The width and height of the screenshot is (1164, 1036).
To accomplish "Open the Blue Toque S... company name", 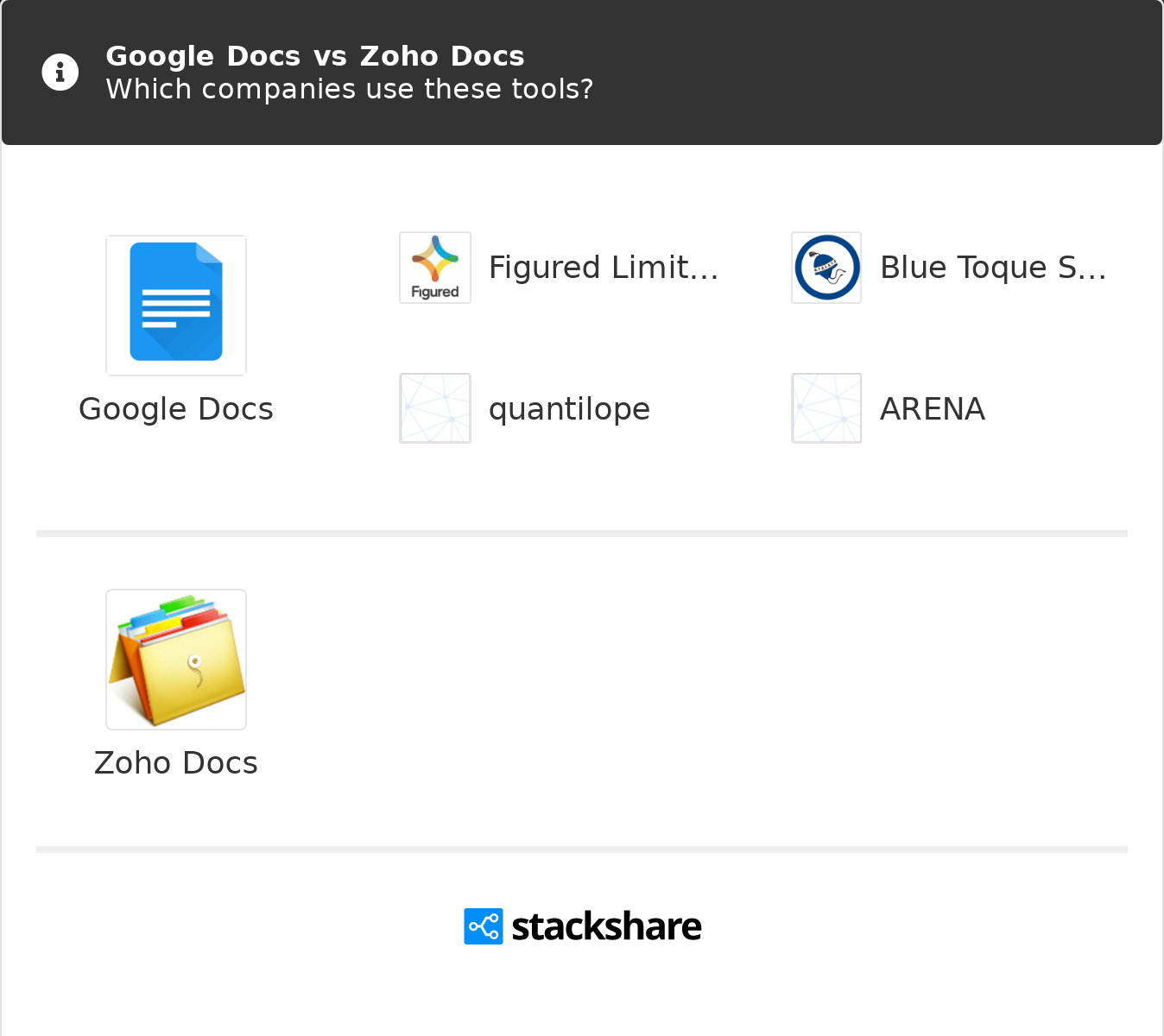I will point(993,268).
